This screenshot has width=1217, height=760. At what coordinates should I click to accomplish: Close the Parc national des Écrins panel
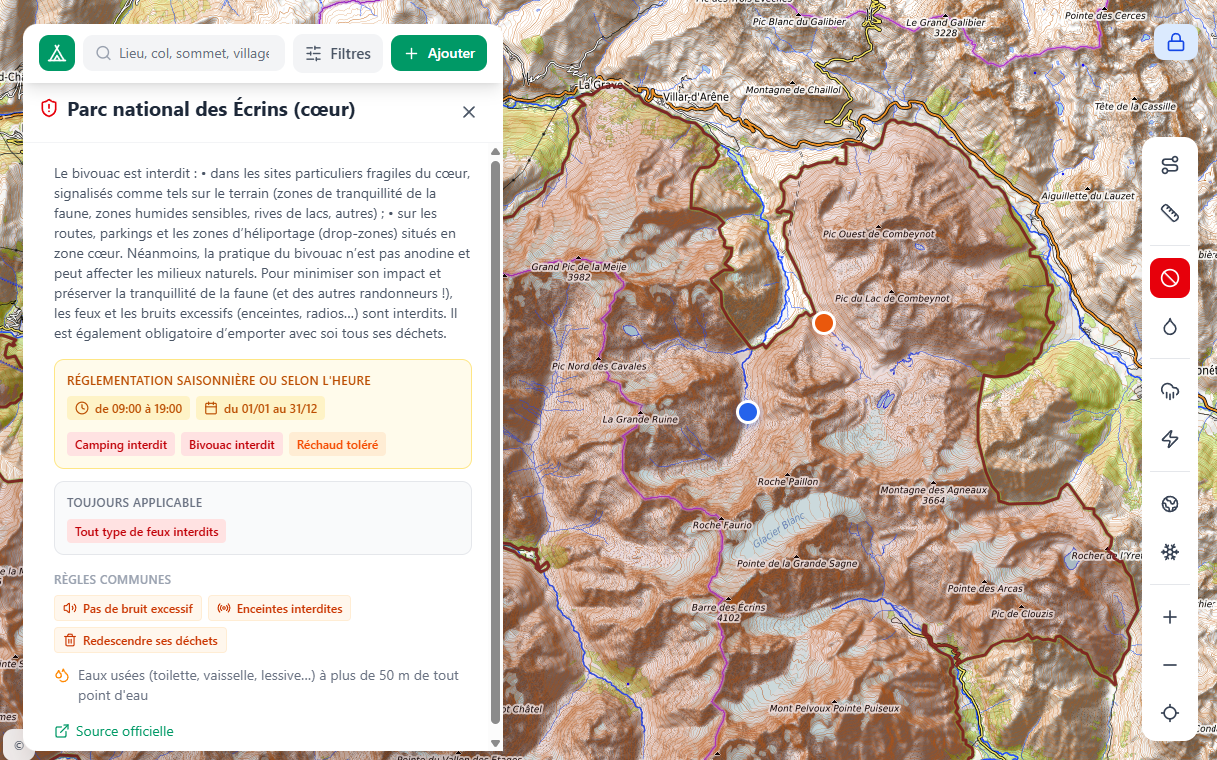click(469, 111)
